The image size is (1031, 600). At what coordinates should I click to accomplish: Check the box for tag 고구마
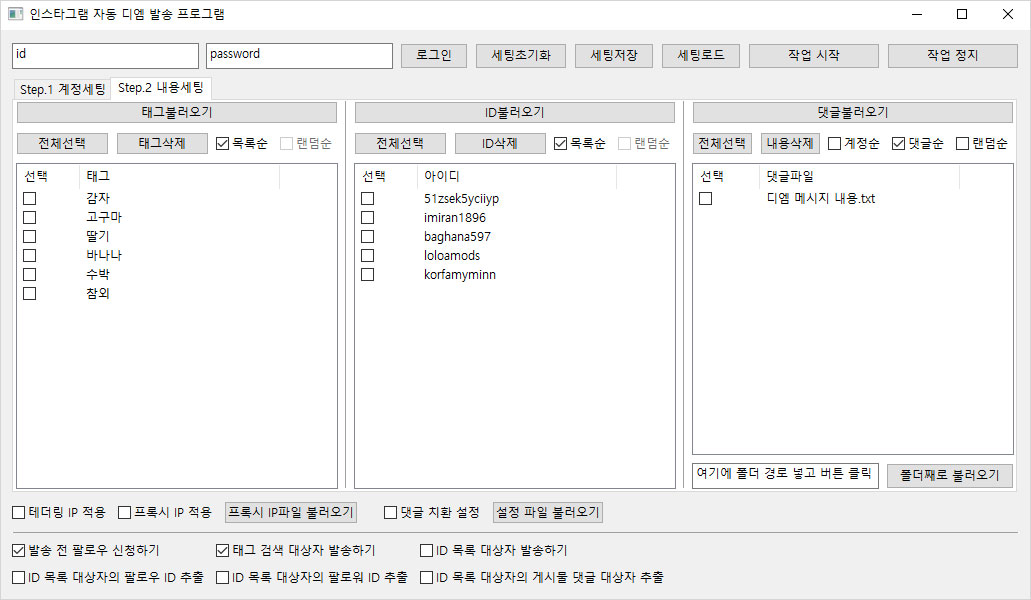coord(30,218)
